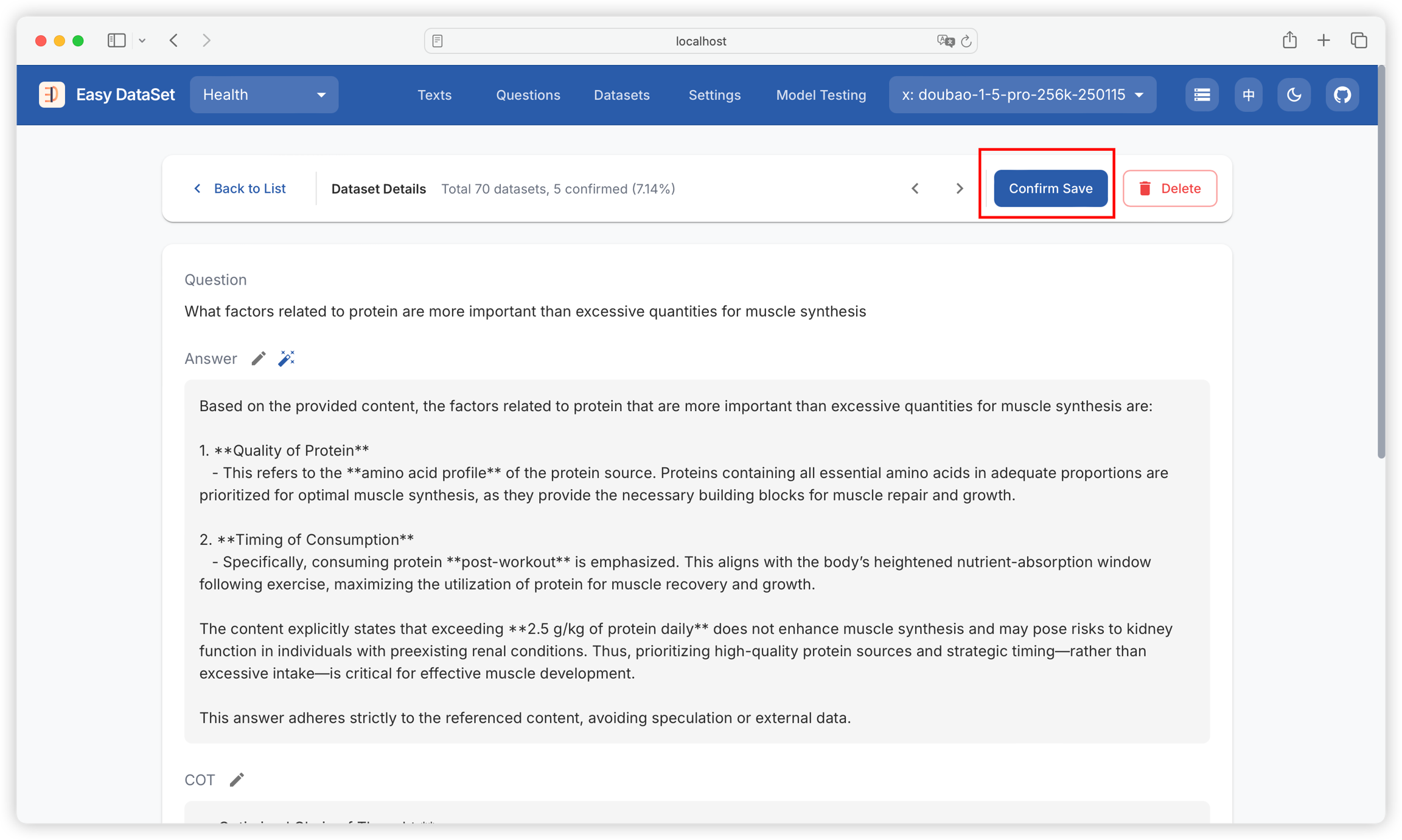Edit COT with the pencil icon
This screenshot has height=840, width=1402.
[237, 780]
